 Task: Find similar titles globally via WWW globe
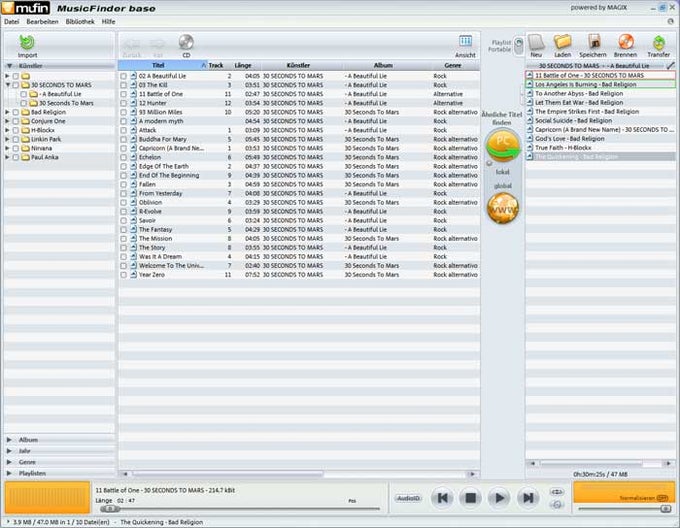503,208
